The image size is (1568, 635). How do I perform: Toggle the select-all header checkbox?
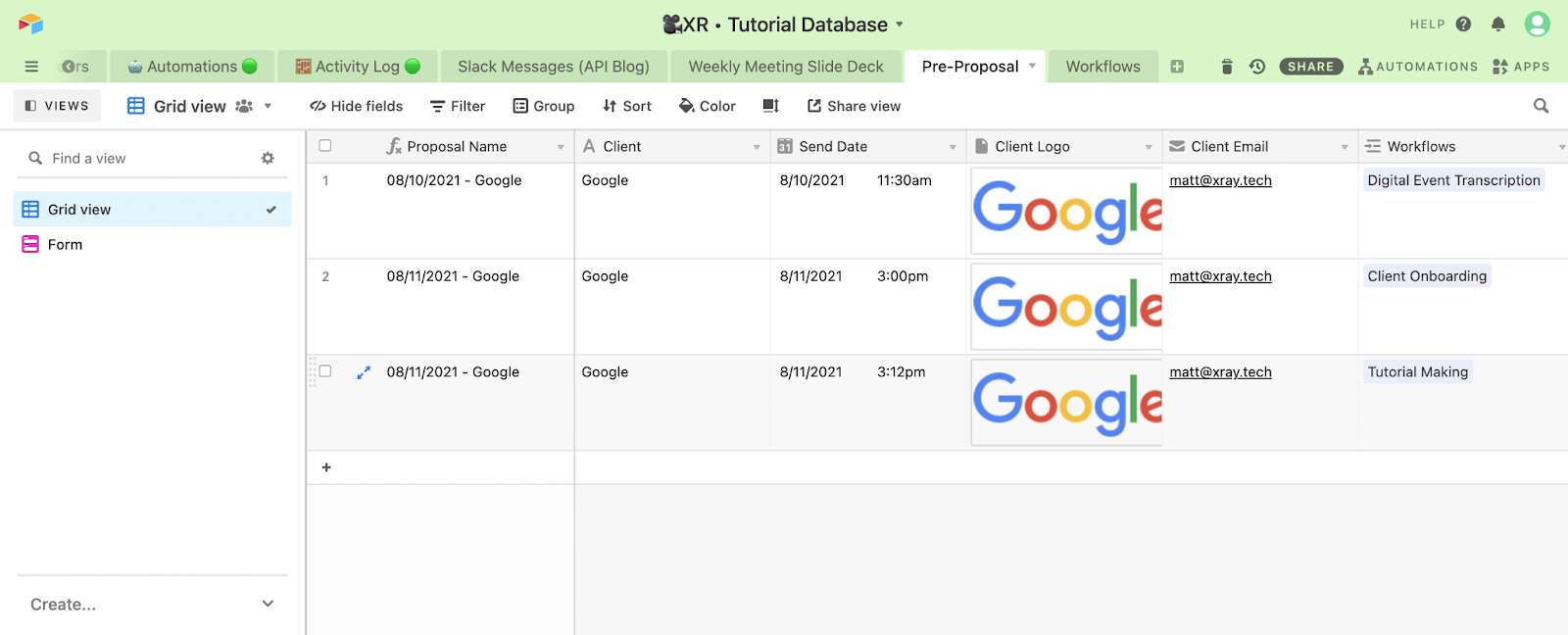[325, 146]
